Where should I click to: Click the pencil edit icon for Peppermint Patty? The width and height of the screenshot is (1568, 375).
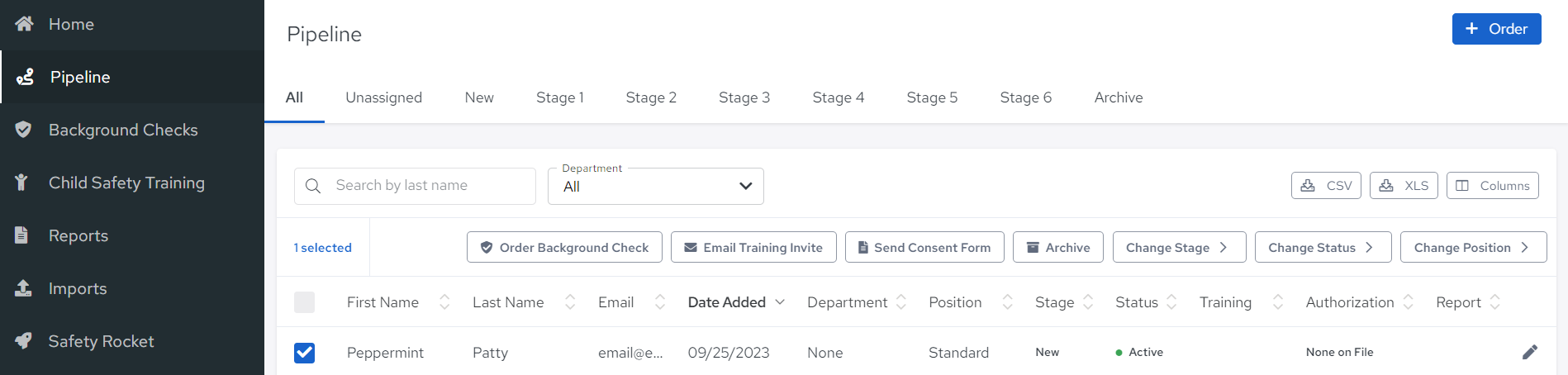coord(1530,353)
